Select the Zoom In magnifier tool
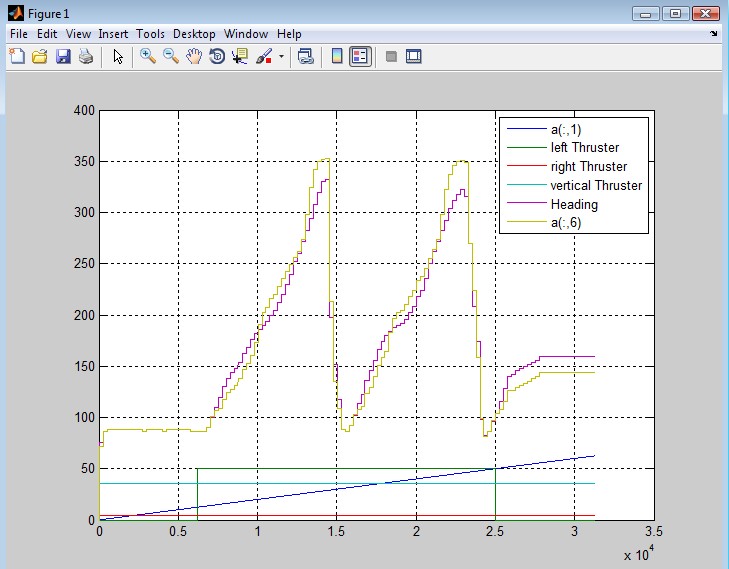The image size is (729, 569). (148, 57)
